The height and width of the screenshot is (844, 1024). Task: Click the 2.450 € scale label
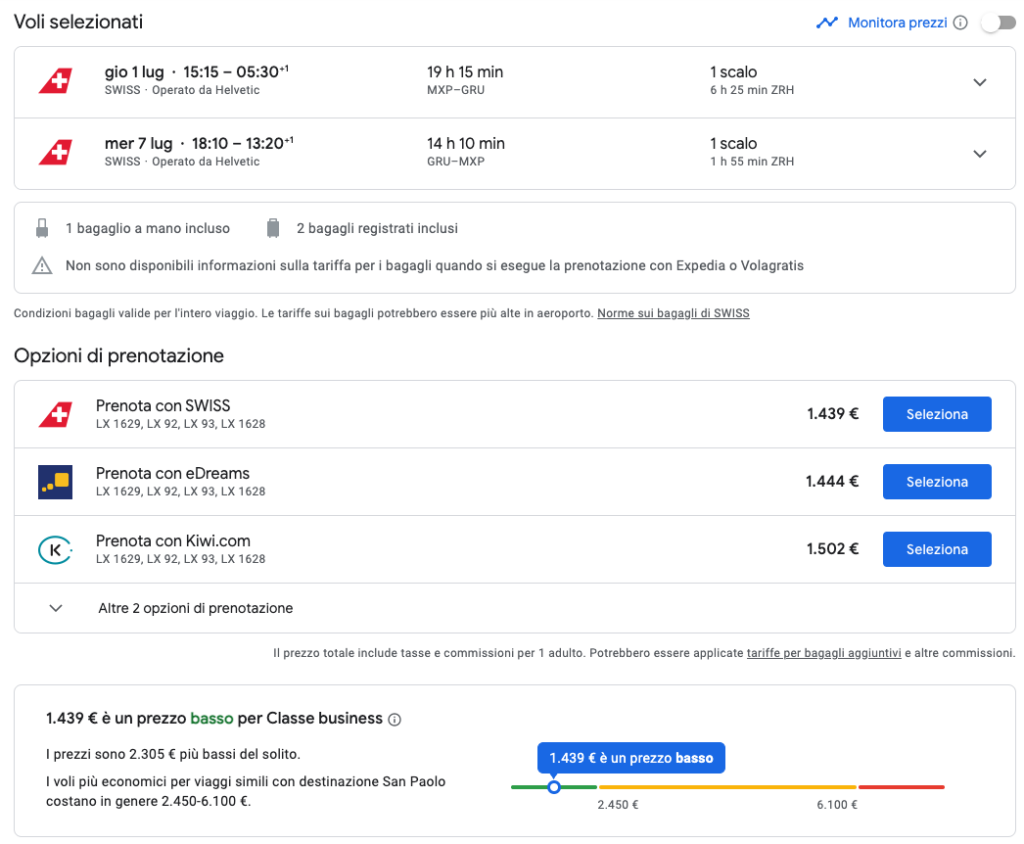point(618,805)
